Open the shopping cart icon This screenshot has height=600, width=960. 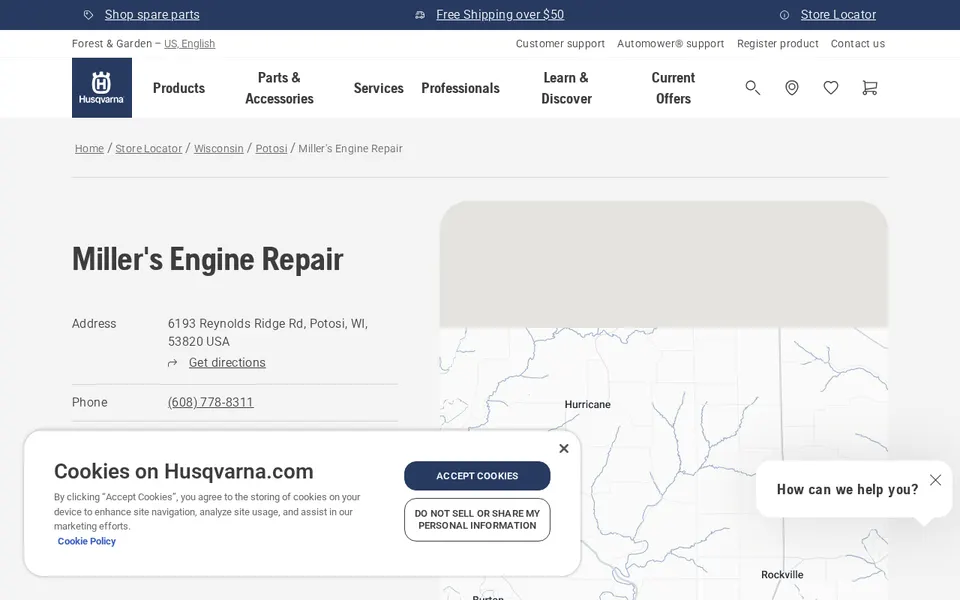[x=869, y=88]
